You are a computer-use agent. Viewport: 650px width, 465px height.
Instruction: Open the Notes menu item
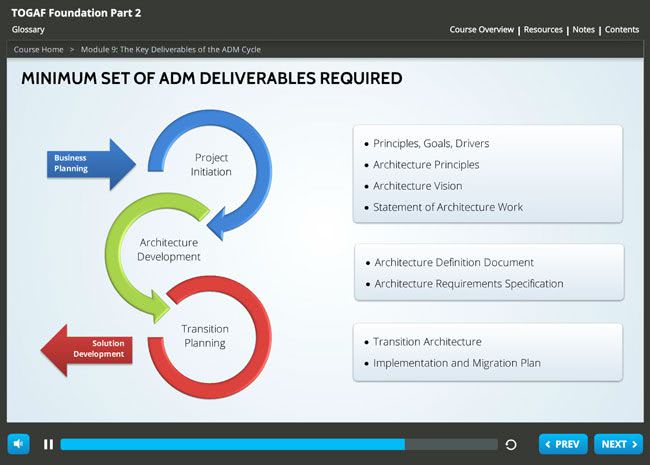coord(583,30)
